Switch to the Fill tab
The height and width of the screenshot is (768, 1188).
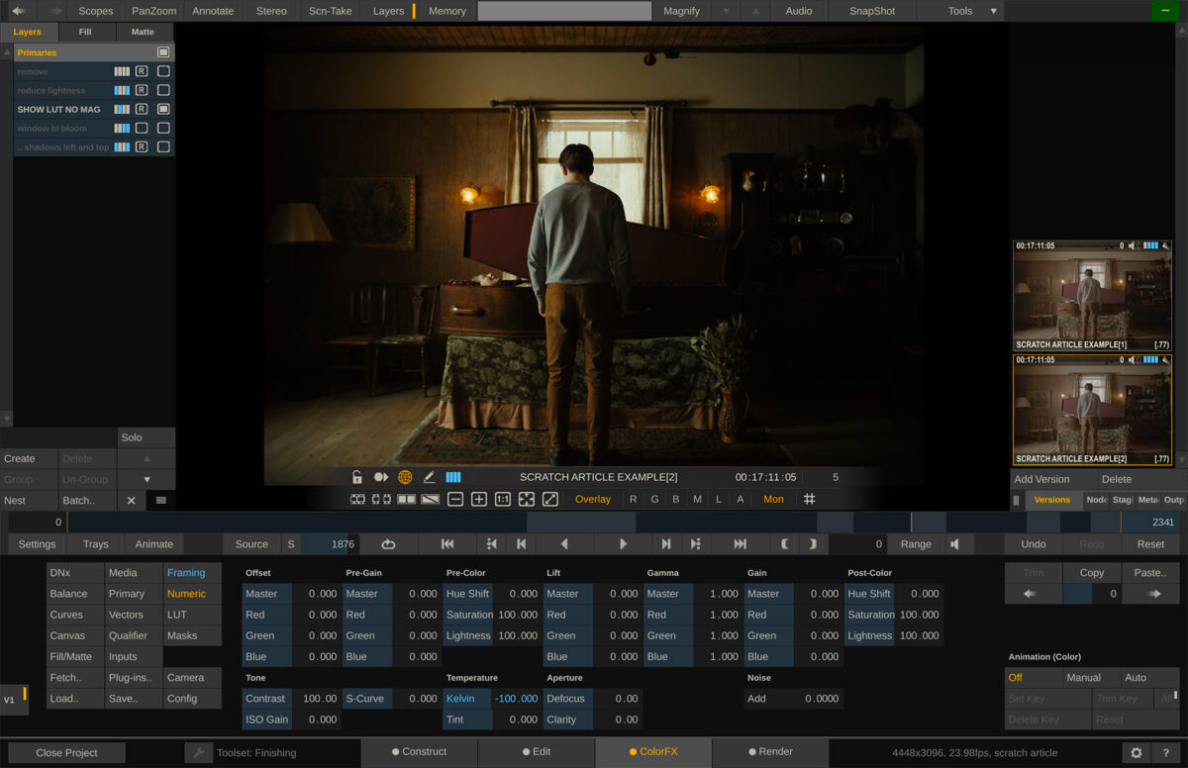pyautogui.click(x=85, y=32)
